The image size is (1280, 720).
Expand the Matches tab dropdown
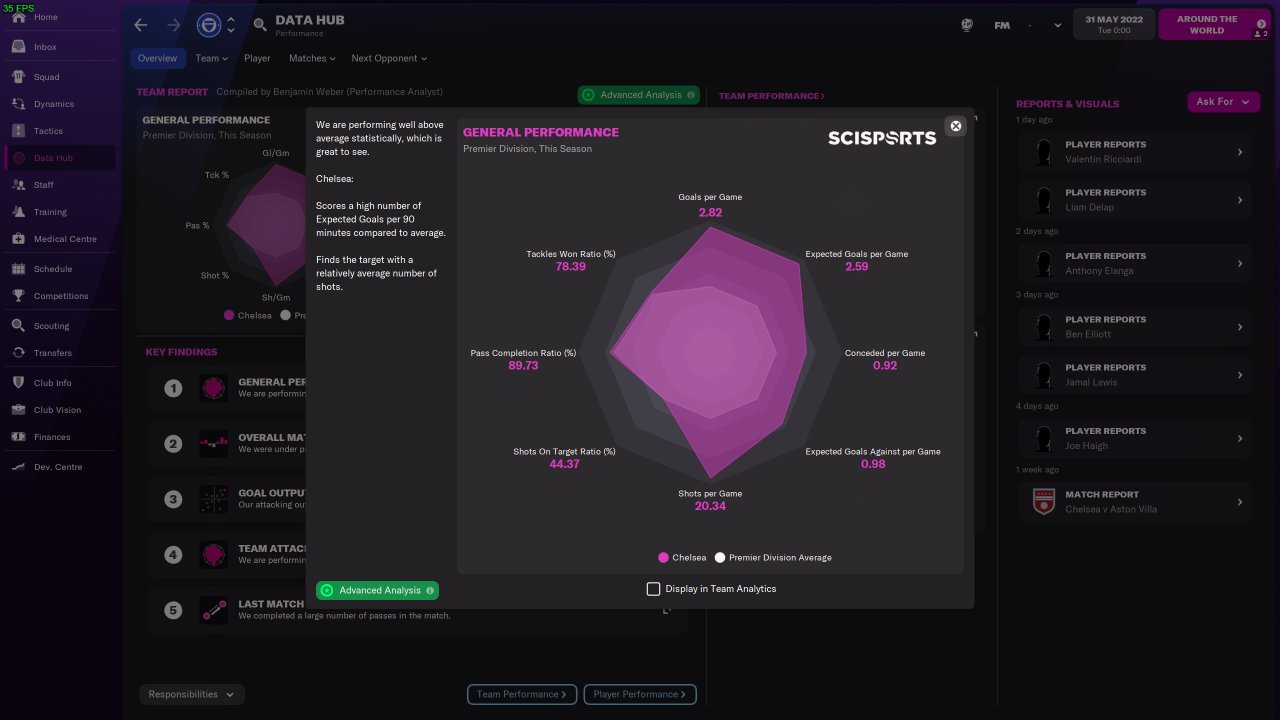(x=312, y=58)
